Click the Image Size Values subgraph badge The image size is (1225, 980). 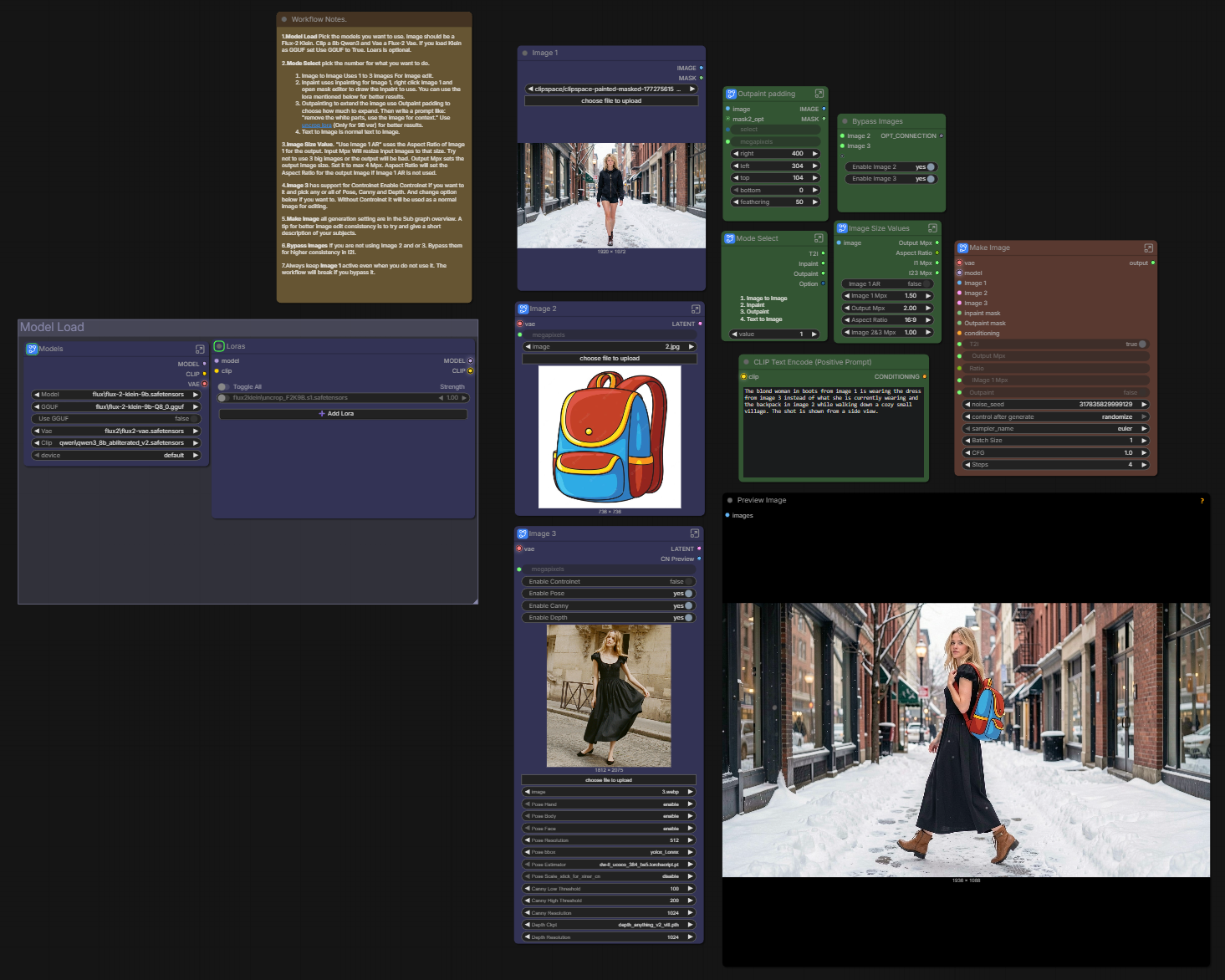coord(843,228)
